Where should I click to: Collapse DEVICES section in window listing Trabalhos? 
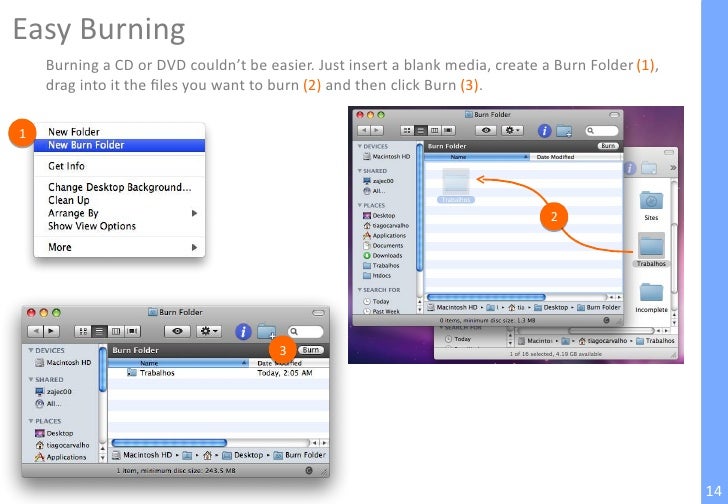[31, 350]
